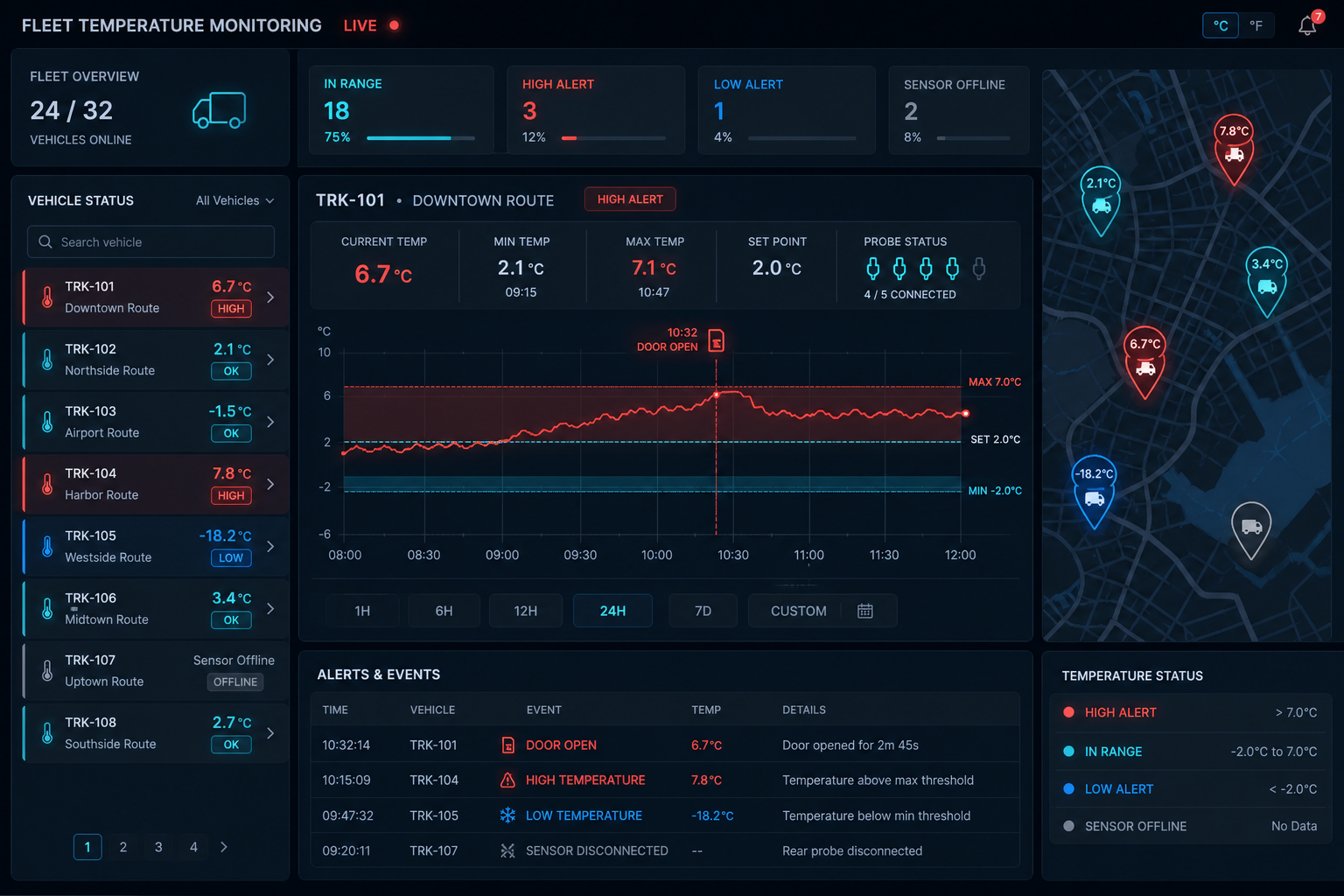Click the door open event icon in alerts
The width and height of the screenshot is (1344, 896).
click(x=507, y=745)
